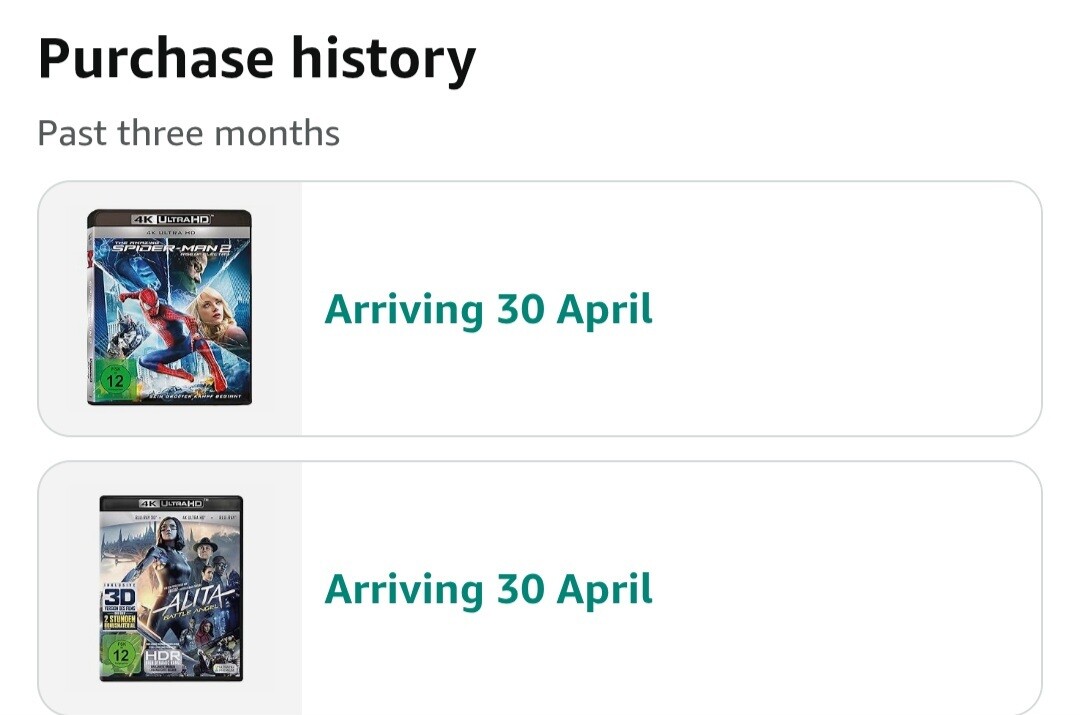
Task: Click the green FSK 12 badge on Alita cover
Action: pos(118,657)
